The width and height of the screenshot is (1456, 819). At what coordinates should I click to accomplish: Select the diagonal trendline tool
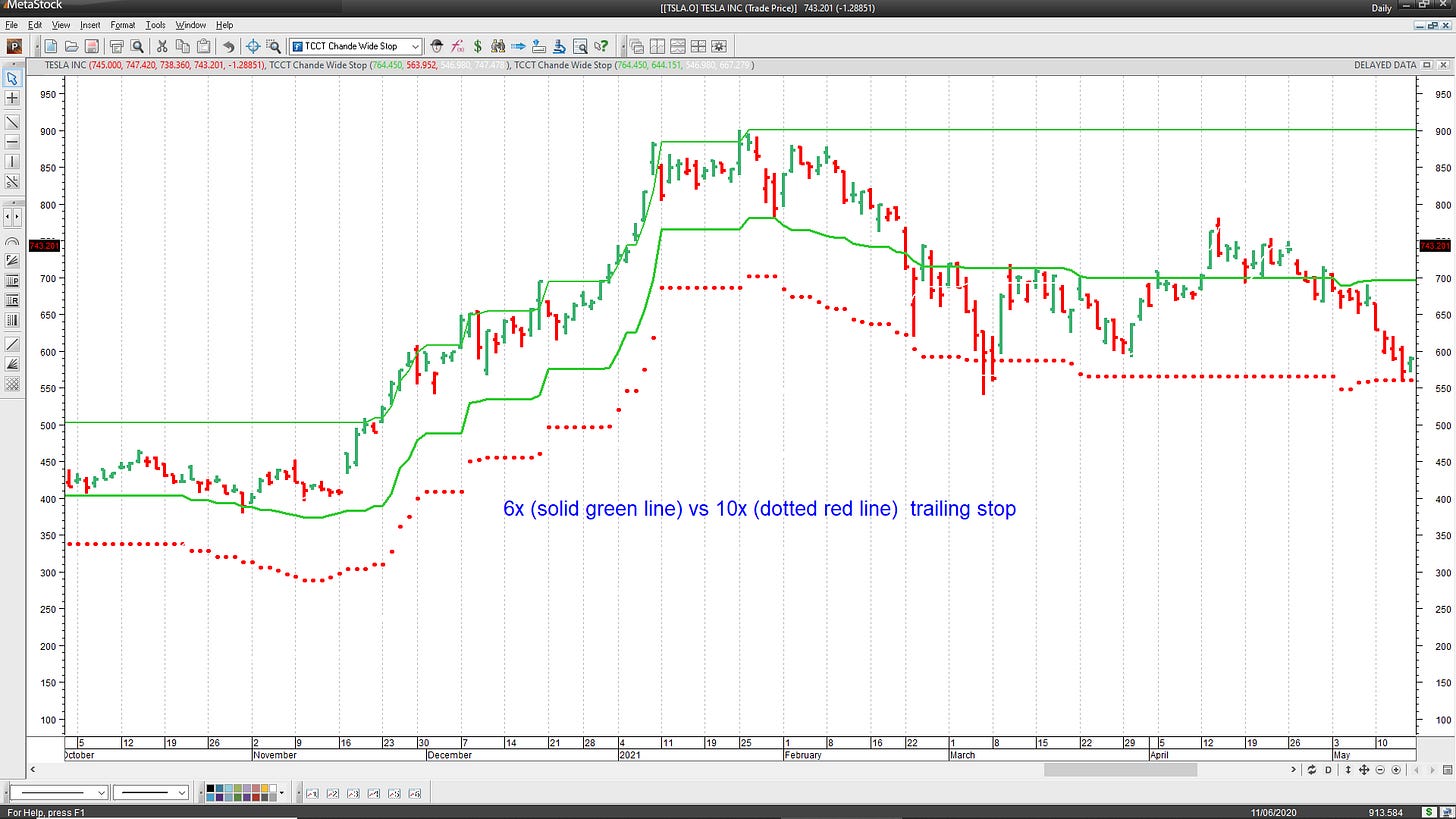pos(13,122)
